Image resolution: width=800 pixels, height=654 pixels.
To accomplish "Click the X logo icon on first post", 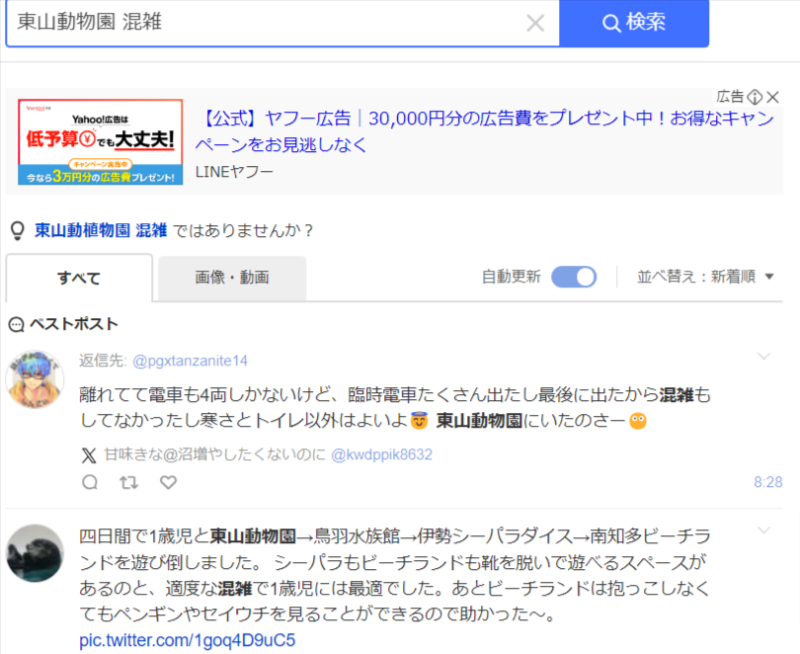I will click(89, 455).
